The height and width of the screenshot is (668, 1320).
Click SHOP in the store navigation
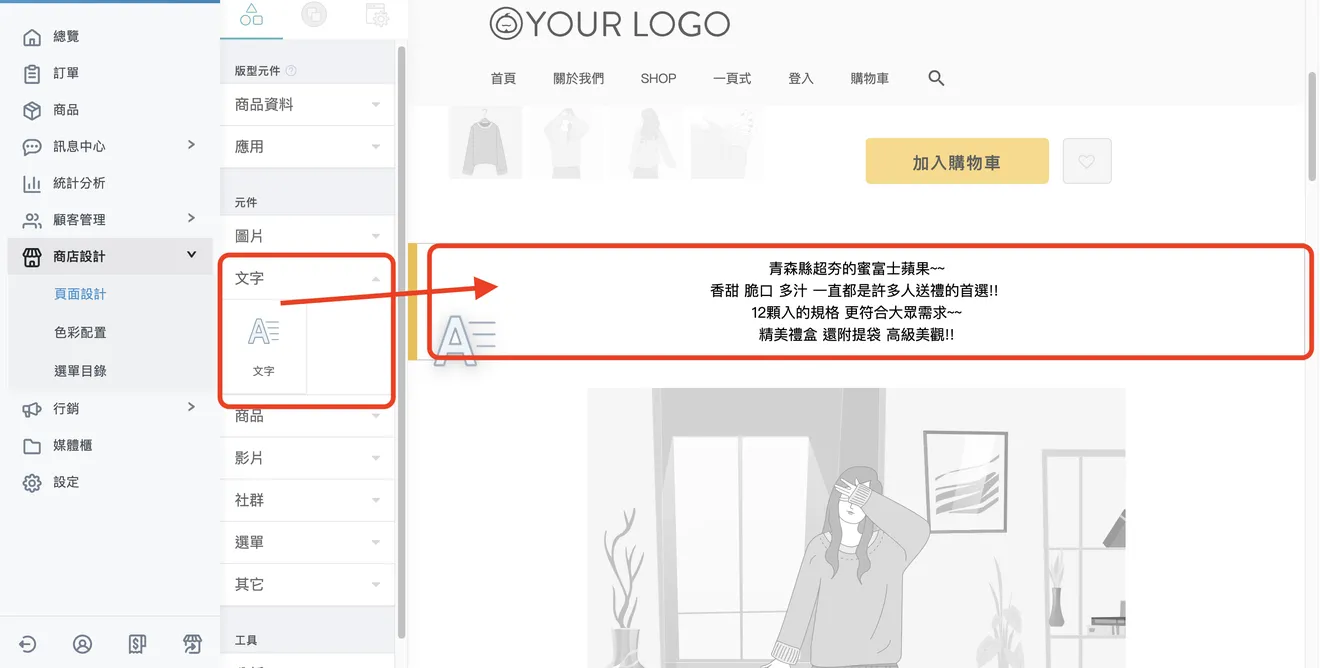(659, 78)
